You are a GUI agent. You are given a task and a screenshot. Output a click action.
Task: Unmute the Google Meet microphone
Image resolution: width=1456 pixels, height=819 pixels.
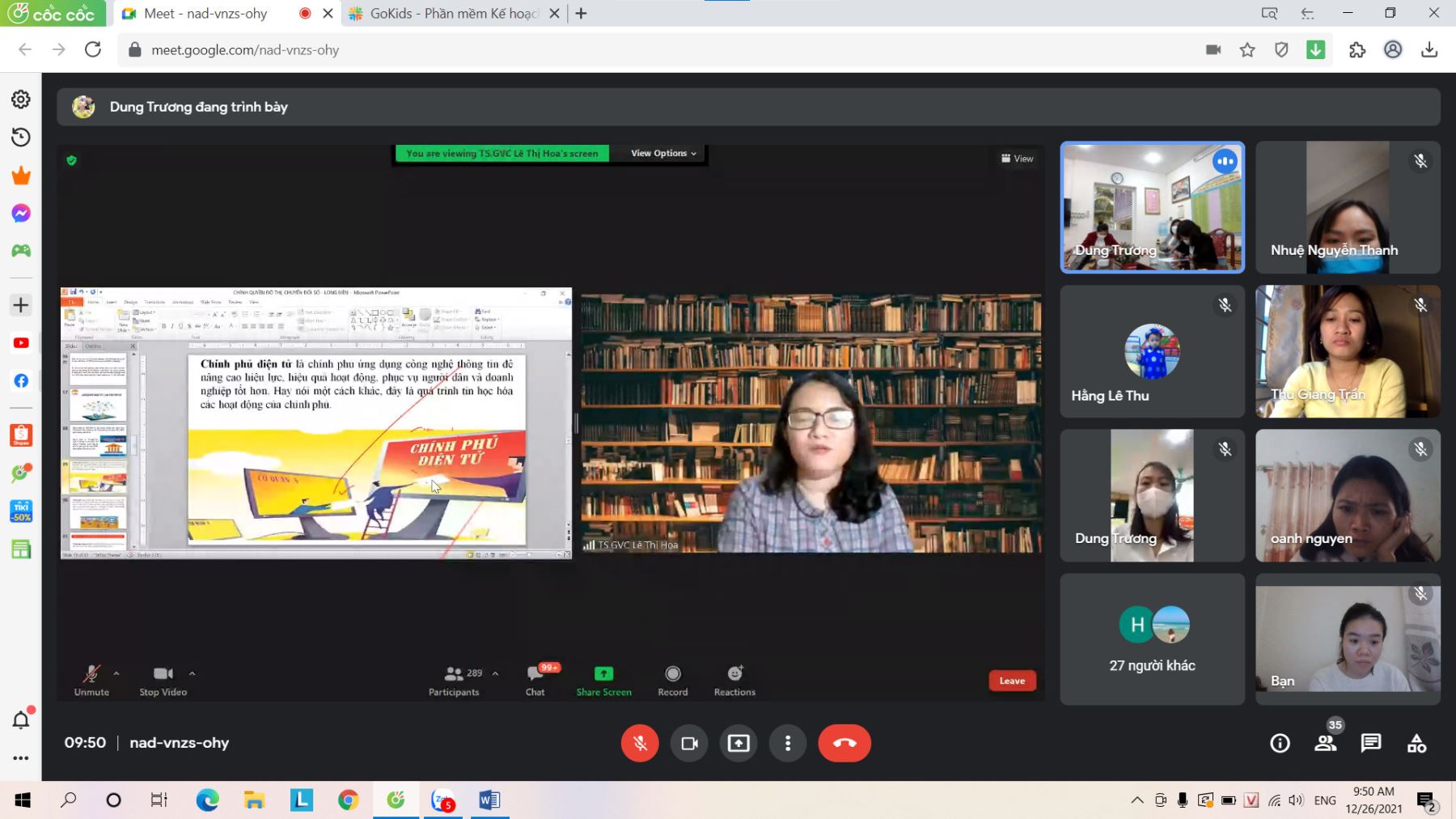pyautogui.click(x=640, y=743)
